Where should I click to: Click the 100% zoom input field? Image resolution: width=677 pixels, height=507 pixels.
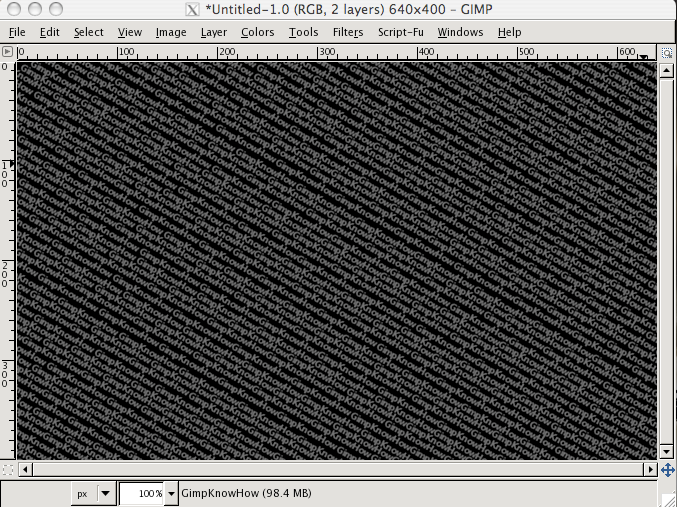pyautogui.click(x=142, y=493)
